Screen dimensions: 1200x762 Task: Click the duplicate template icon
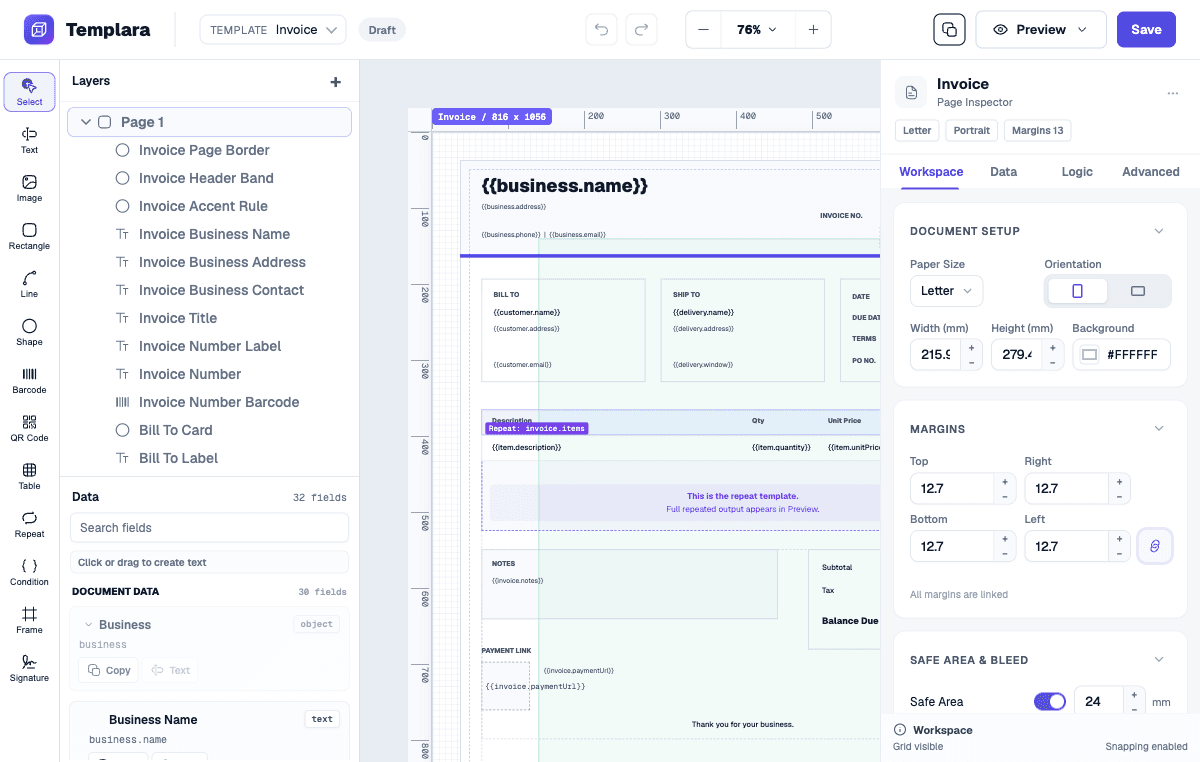coord(949,29)
